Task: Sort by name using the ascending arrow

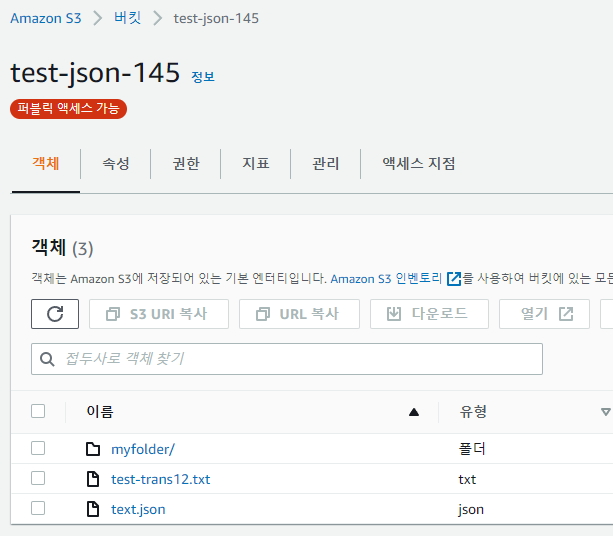Action: [x=414, y=412]
